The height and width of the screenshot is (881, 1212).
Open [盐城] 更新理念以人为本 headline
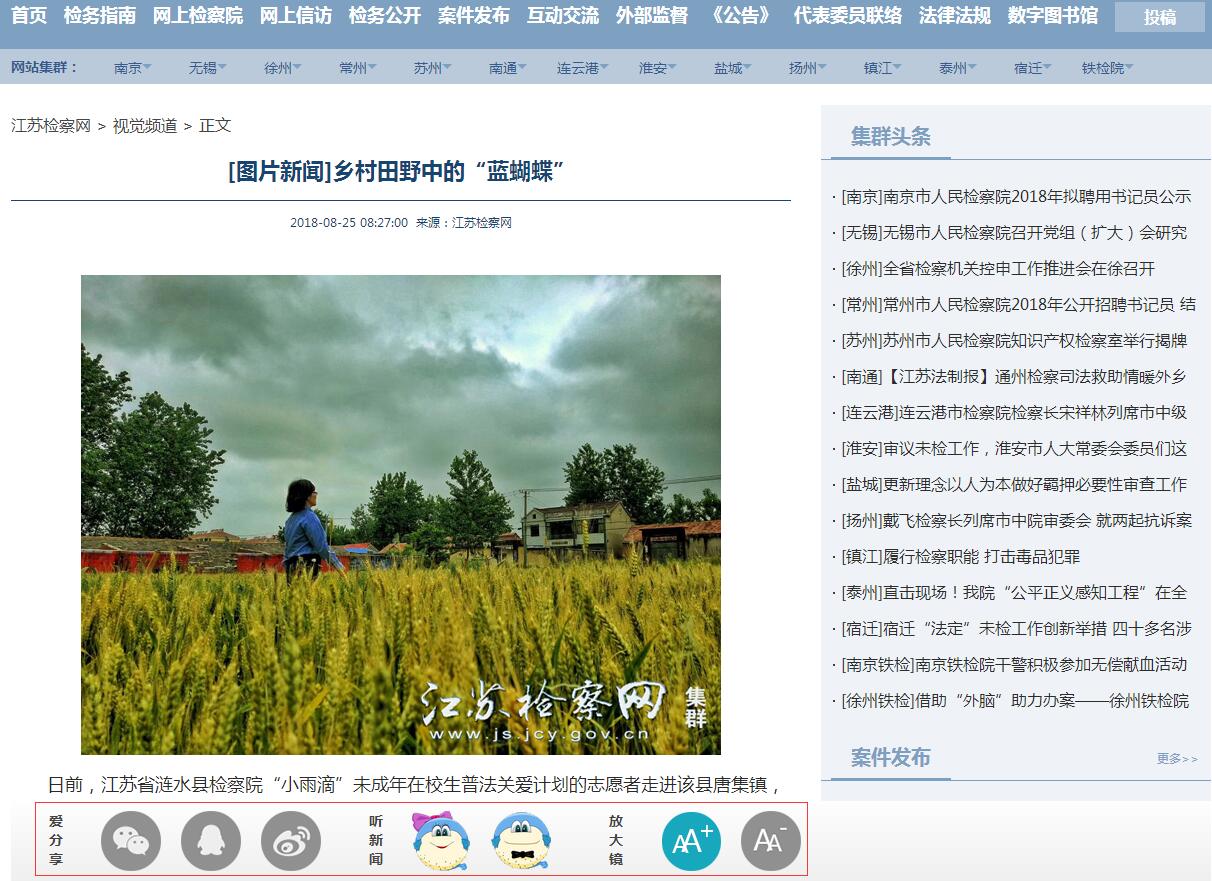(1014, 485)
